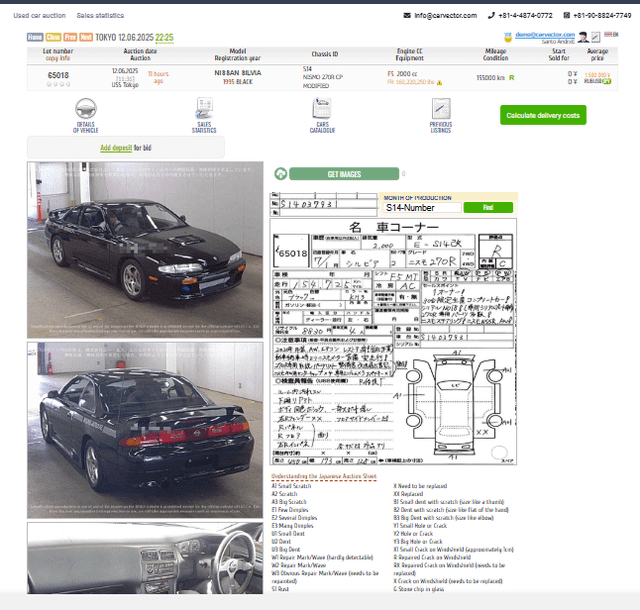
Task: Click the Chassis ID column header
Action: pyautogui.click(x=324, y=54)
